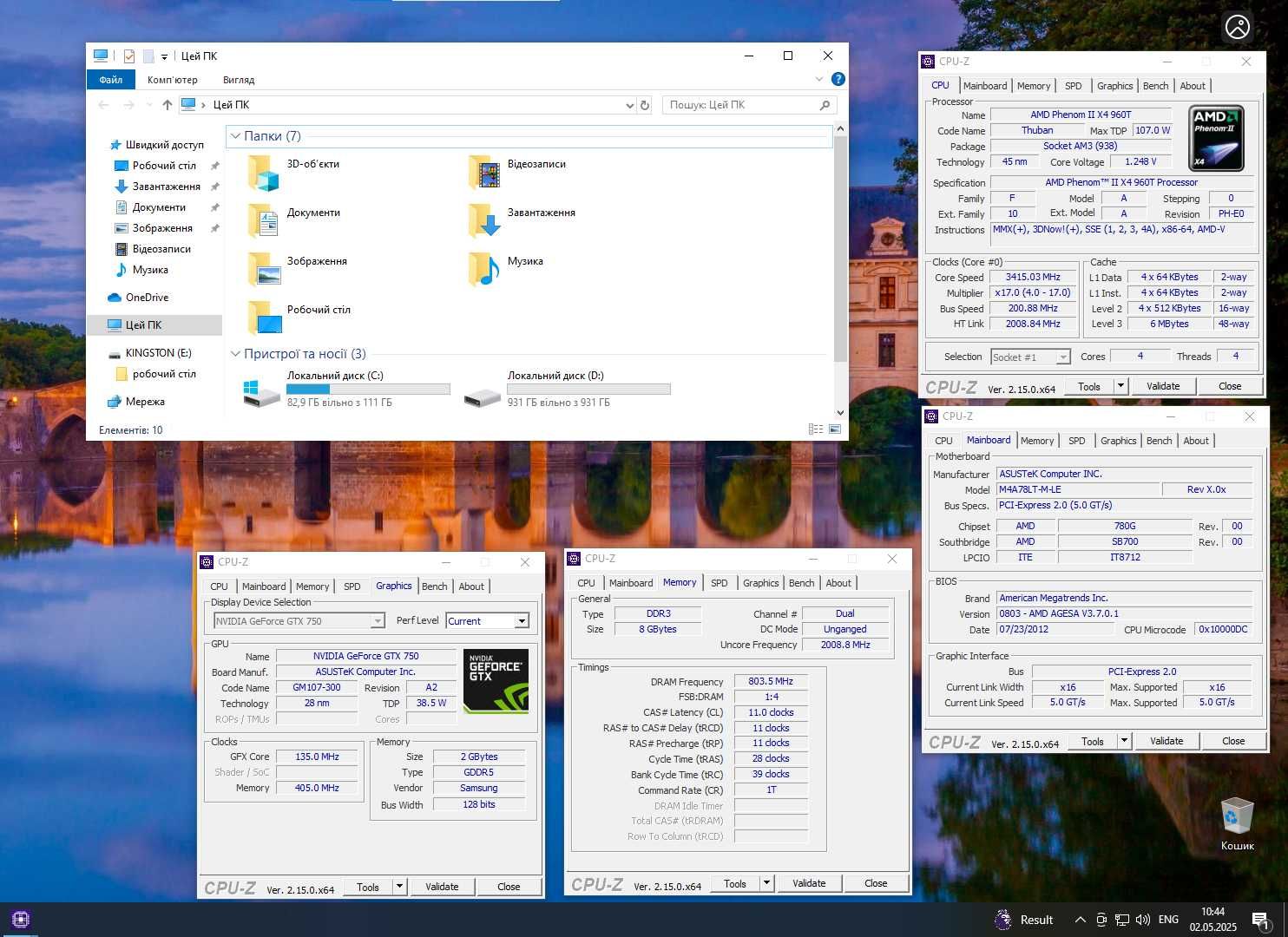Viewport: 1288px width, 937px height.
Task: Open Tools dropdown arrow in Mainboard window
Action: pyautogui.click(x=1124, y=741)
